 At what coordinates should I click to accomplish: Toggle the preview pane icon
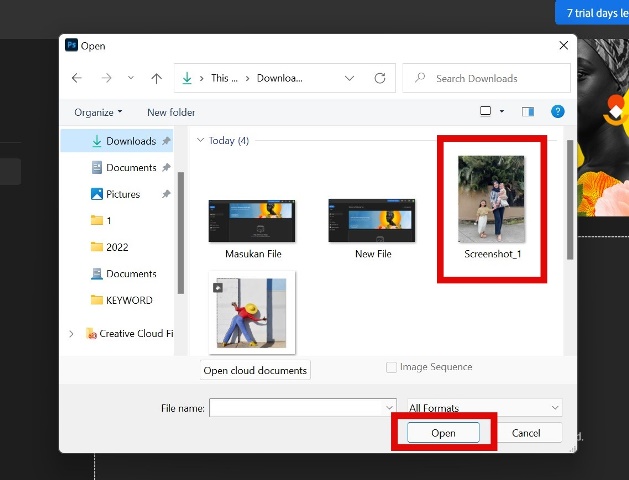(x=530, y=112)
